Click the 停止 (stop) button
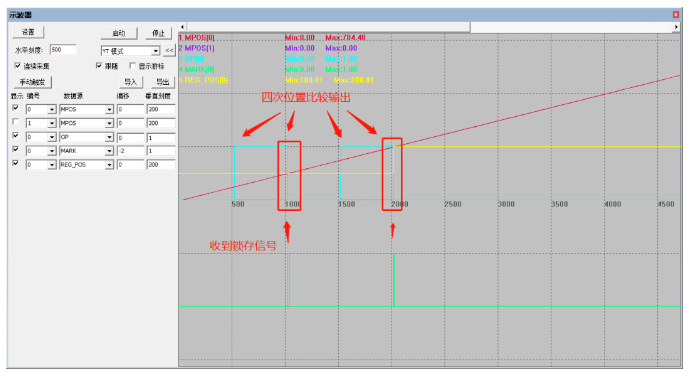The image size is (690, 376). 158,33
